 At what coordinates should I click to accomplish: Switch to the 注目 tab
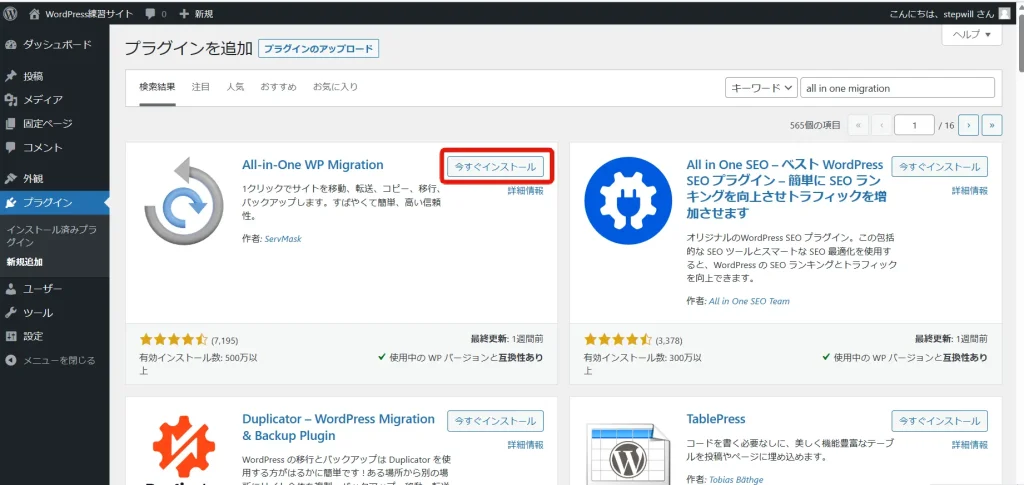[201, 87]
